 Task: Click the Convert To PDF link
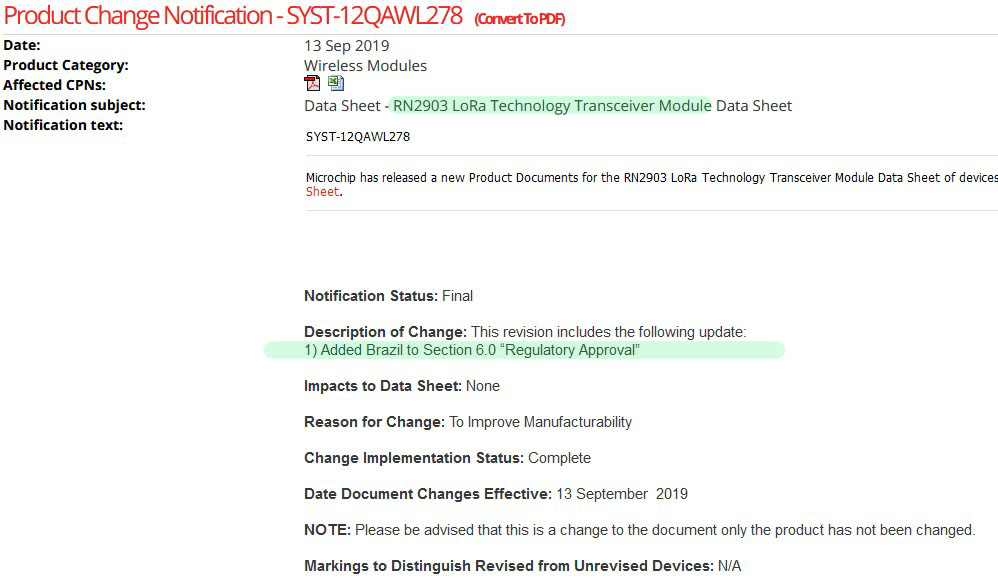tap(520, 19)
